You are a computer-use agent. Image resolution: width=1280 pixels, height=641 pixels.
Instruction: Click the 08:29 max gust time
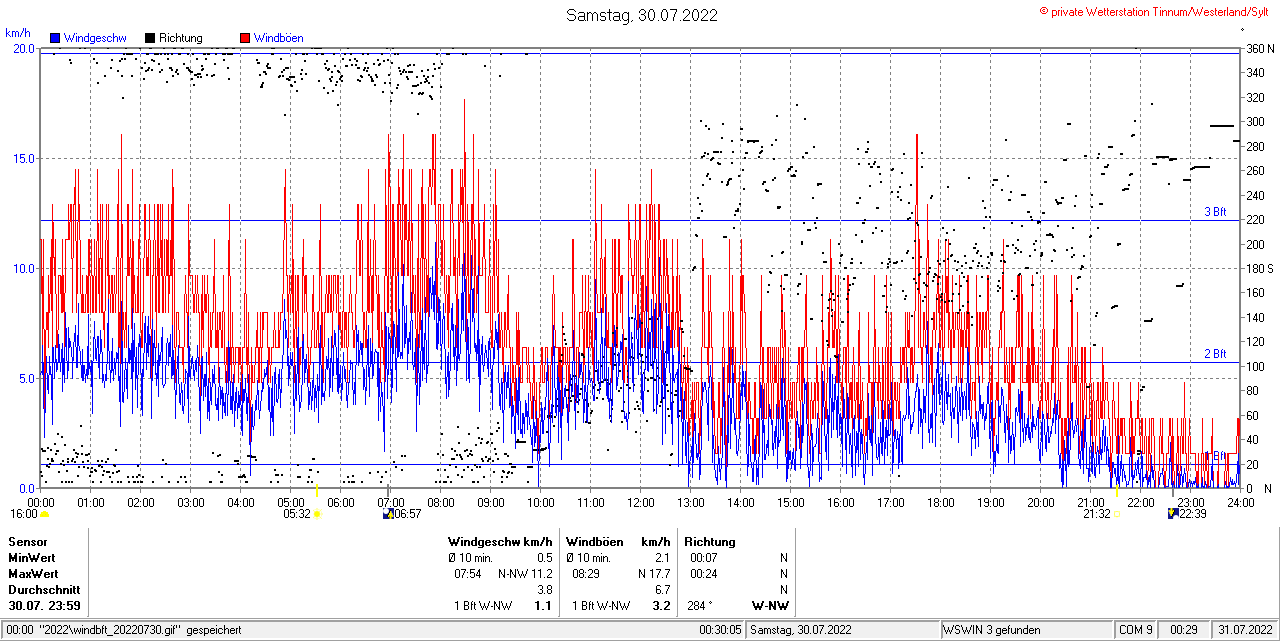pyautogui.click(x=586, y=574)
